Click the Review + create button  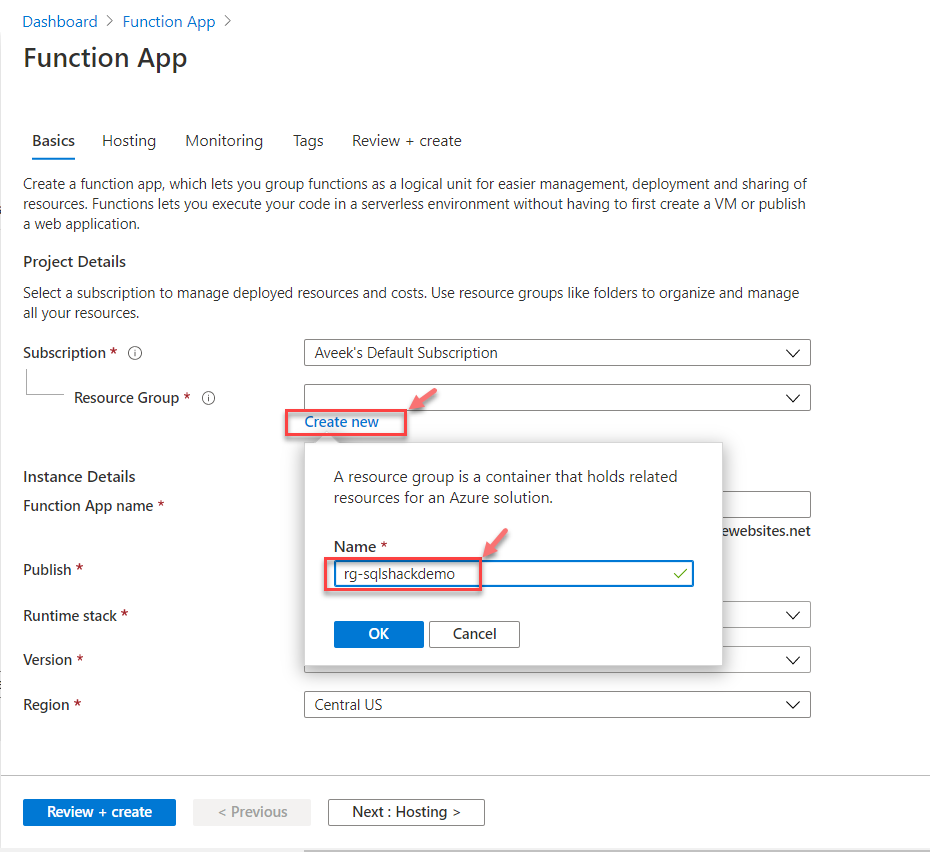99,812
